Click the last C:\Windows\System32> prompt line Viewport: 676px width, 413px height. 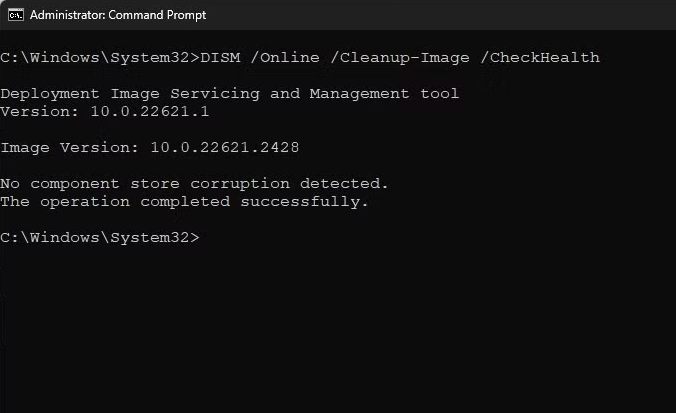(x=100, y=237)
